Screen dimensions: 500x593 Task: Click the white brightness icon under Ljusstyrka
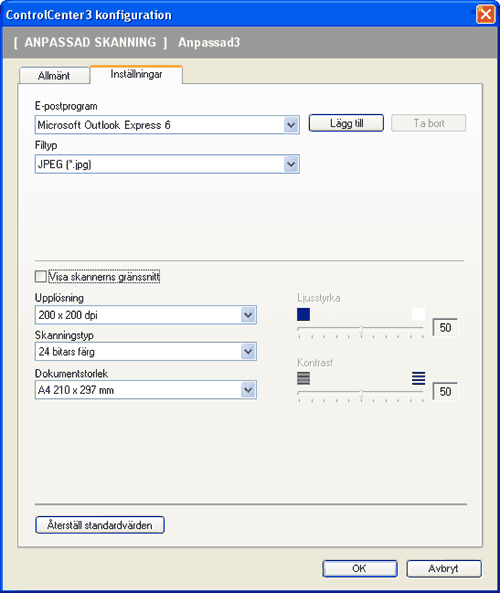pyautogui.click(x=418, y=314)
